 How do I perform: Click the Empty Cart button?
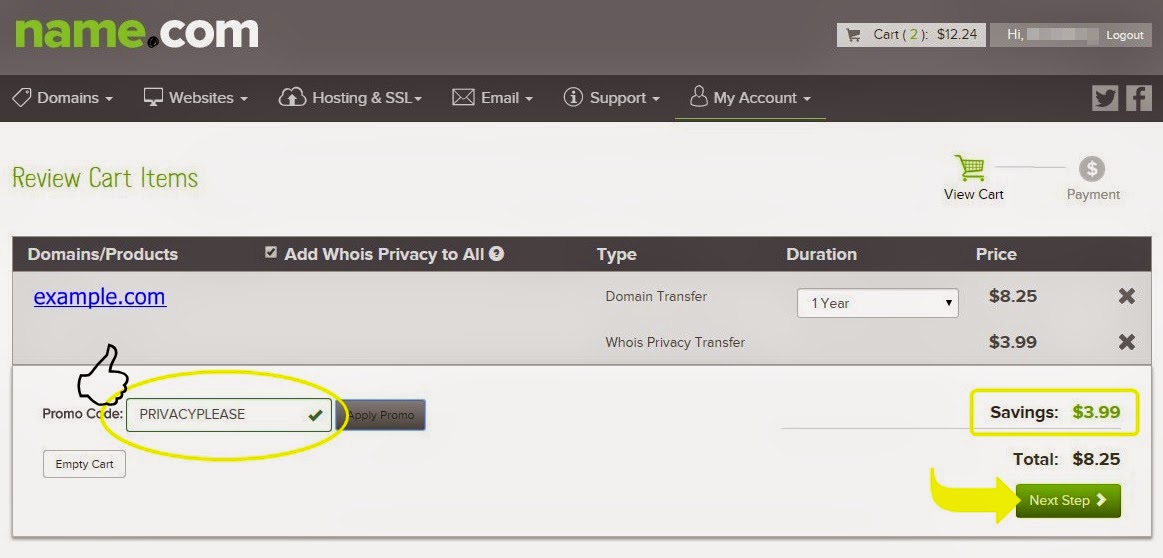[x=85, y=465]
